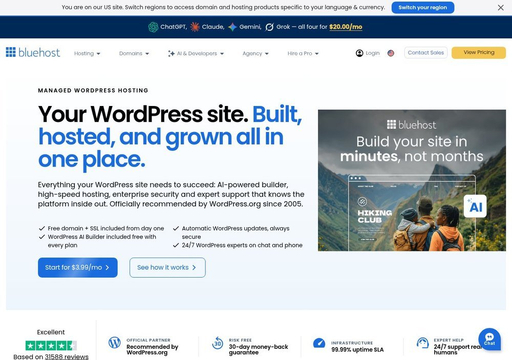Click Start for $3.99/mo button
The image size is (512, 360).
pyautogui.click(x=78, y=267)
